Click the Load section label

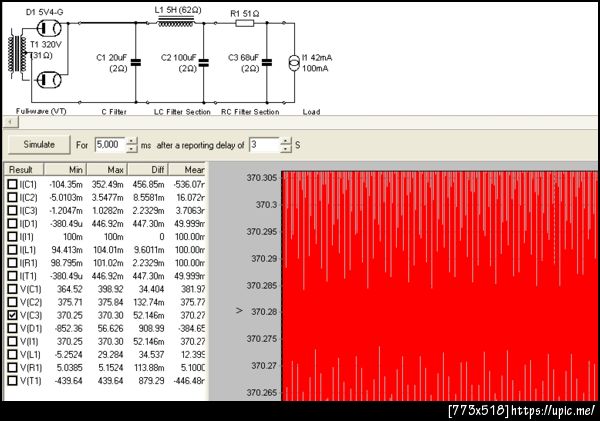click(311, 112)
